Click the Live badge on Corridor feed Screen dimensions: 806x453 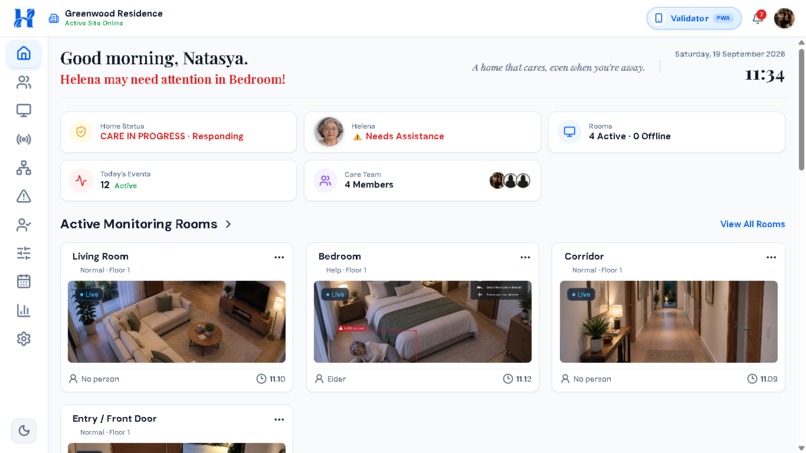[581, 295]
